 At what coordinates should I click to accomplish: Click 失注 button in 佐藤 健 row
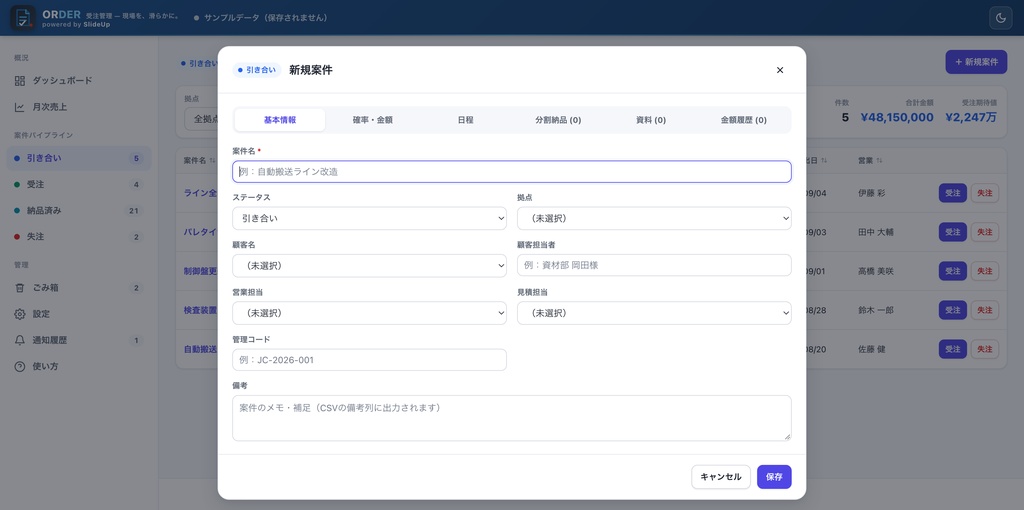[985, 349]
